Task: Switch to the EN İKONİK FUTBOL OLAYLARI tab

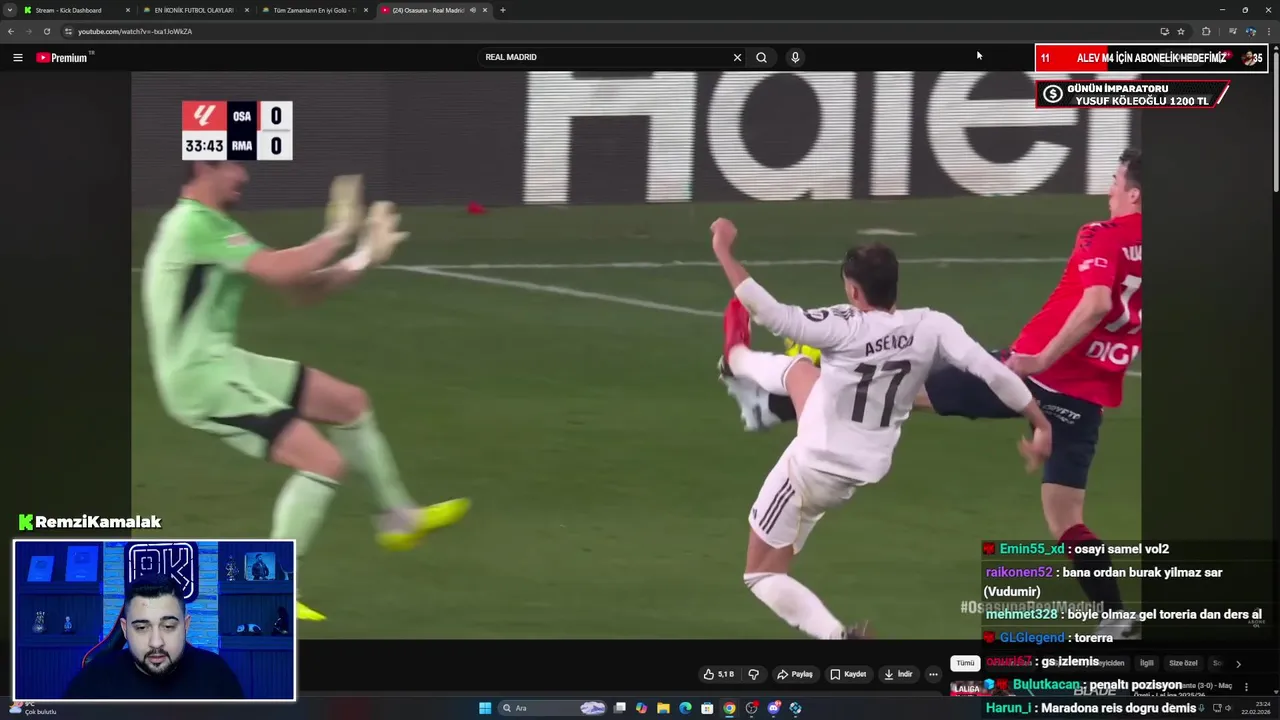Action: [194, 10]
